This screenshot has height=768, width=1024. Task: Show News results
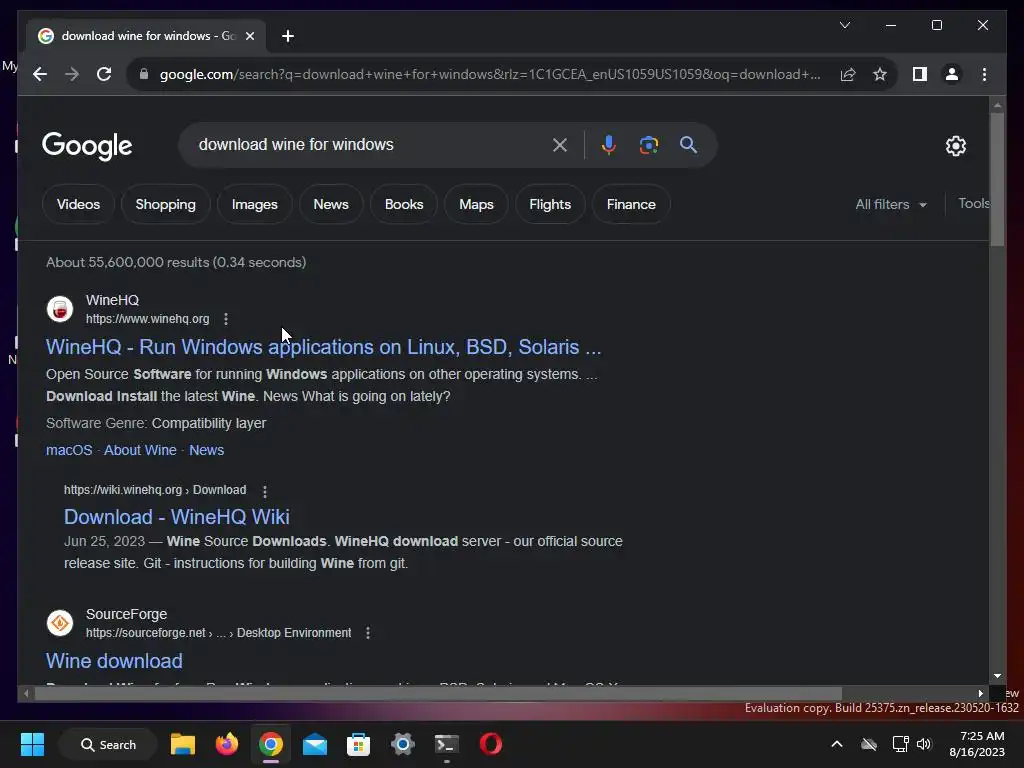(x=331, y=204)
